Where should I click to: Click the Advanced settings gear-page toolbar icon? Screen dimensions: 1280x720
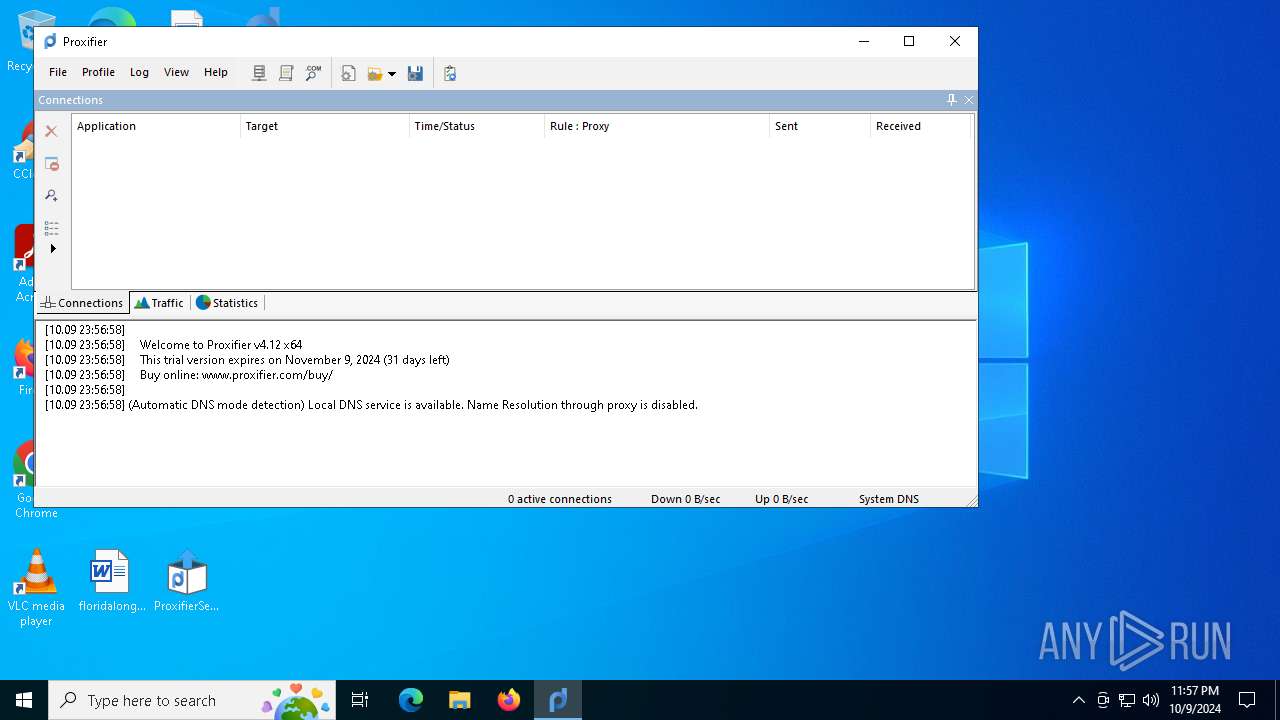click(x=348, y=73)
